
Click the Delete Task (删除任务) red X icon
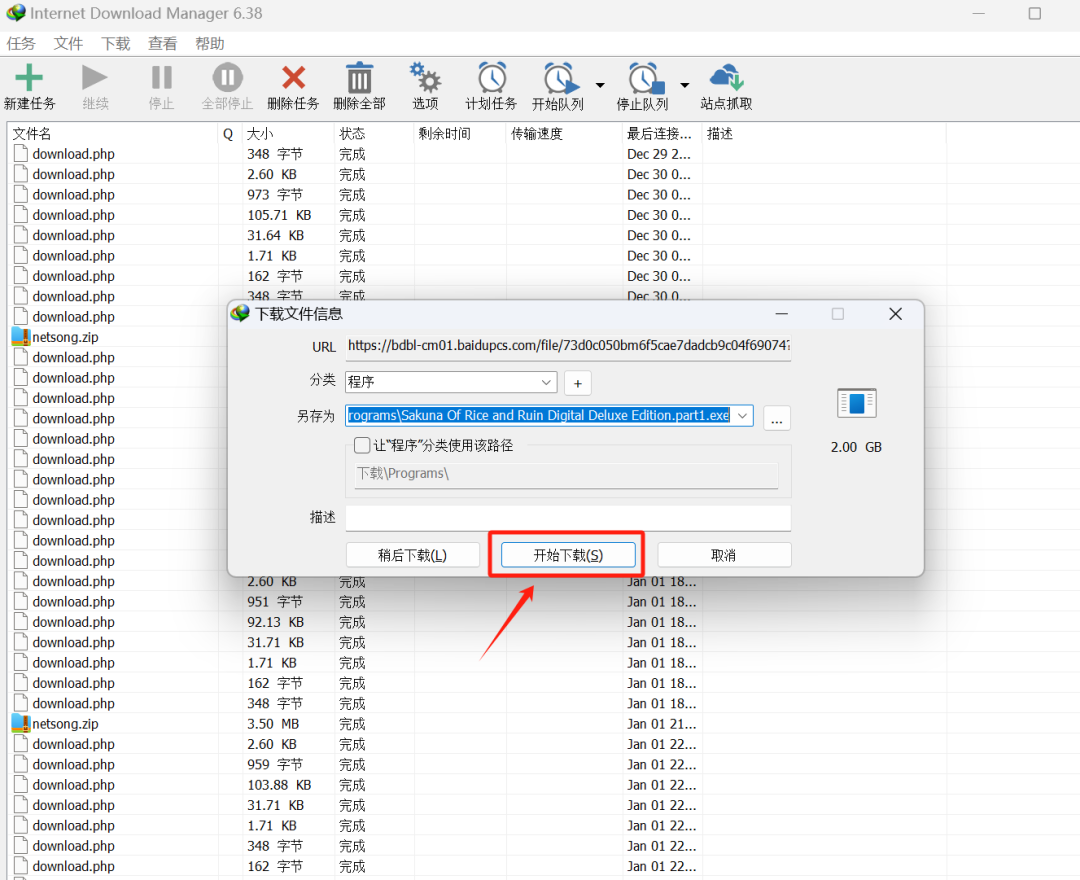click(293, 77)
